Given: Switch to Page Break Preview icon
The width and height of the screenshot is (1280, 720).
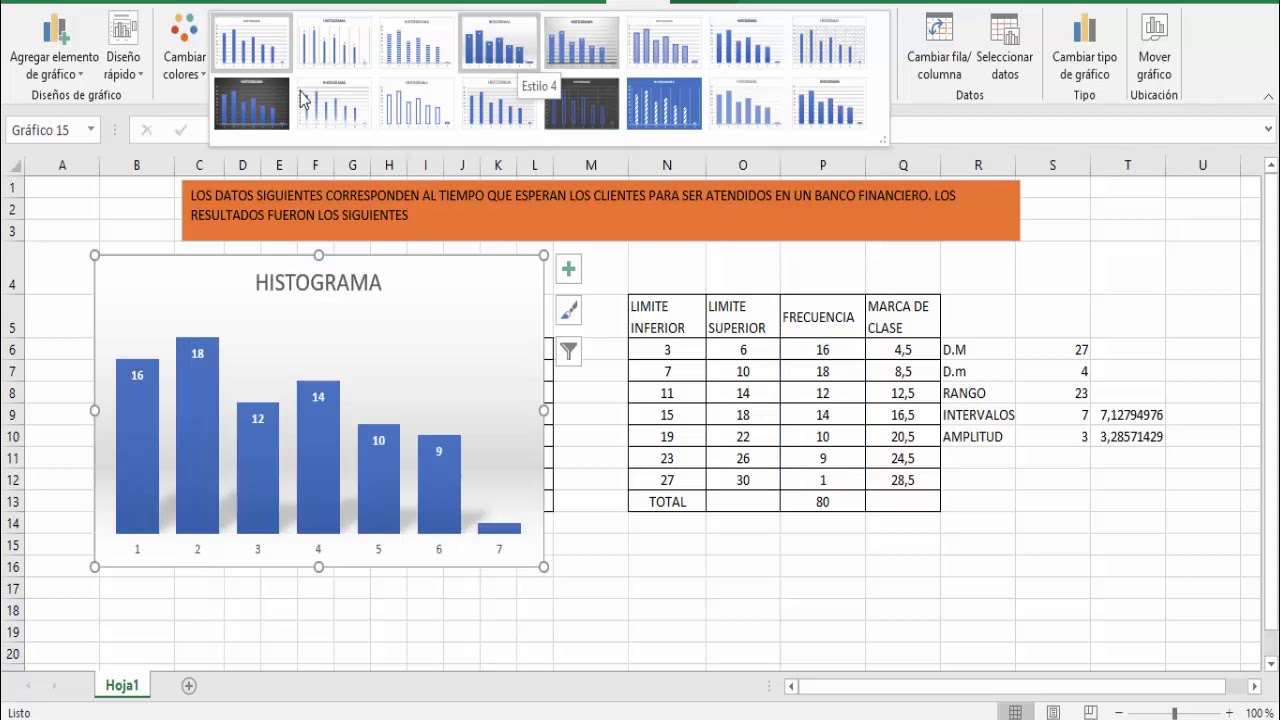Looking at the screenshot, I should pyautogui.click(x=1090, y=712).
